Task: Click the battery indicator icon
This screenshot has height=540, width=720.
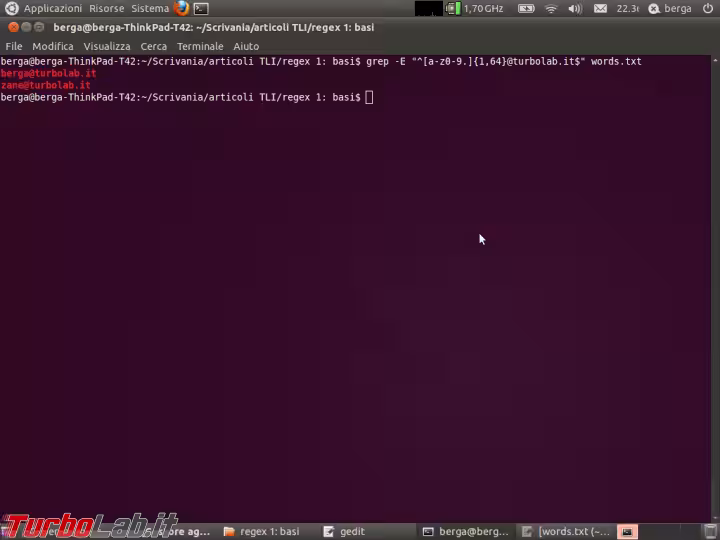Action: [526, 8]
